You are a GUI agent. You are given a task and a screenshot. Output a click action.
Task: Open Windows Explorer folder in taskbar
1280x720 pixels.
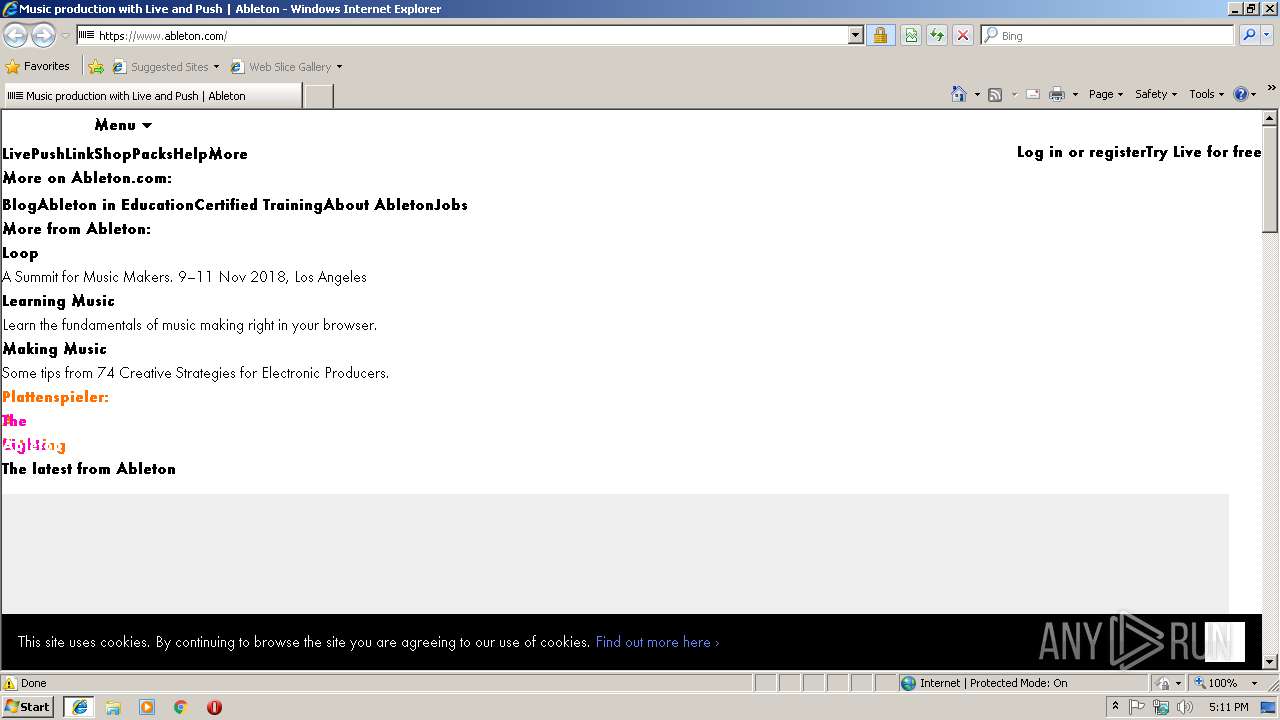[x=113, y=707]
